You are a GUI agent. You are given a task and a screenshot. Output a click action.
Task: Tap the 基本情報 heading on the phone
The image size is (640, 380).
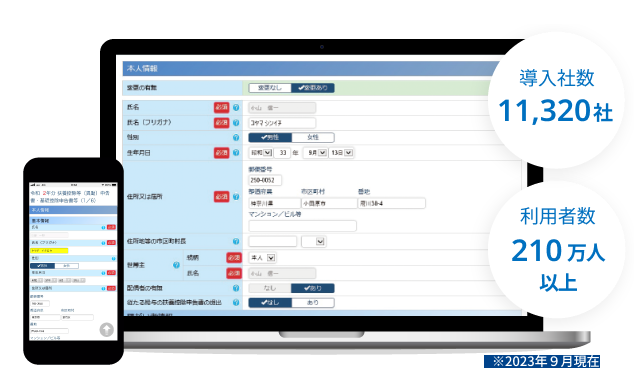(73, 220)
